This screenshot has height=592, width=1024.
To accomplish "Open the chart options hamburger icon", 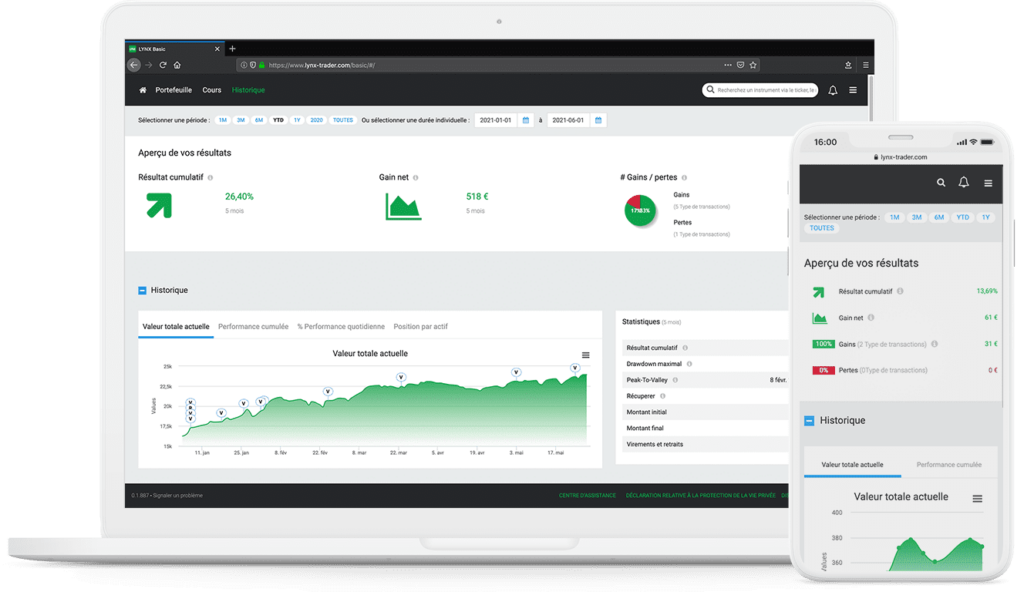I will click(585, 353).
